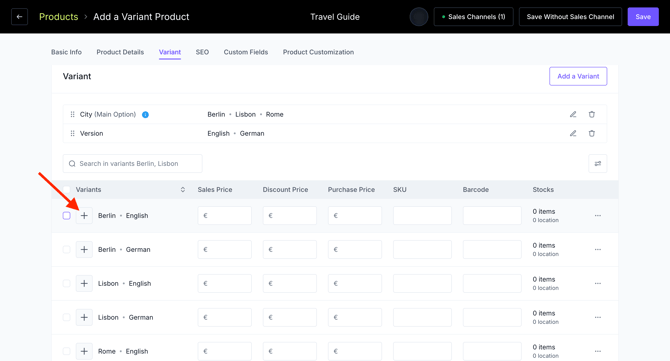
Task: Open the City main option info icon
Action: coord(145,114)
